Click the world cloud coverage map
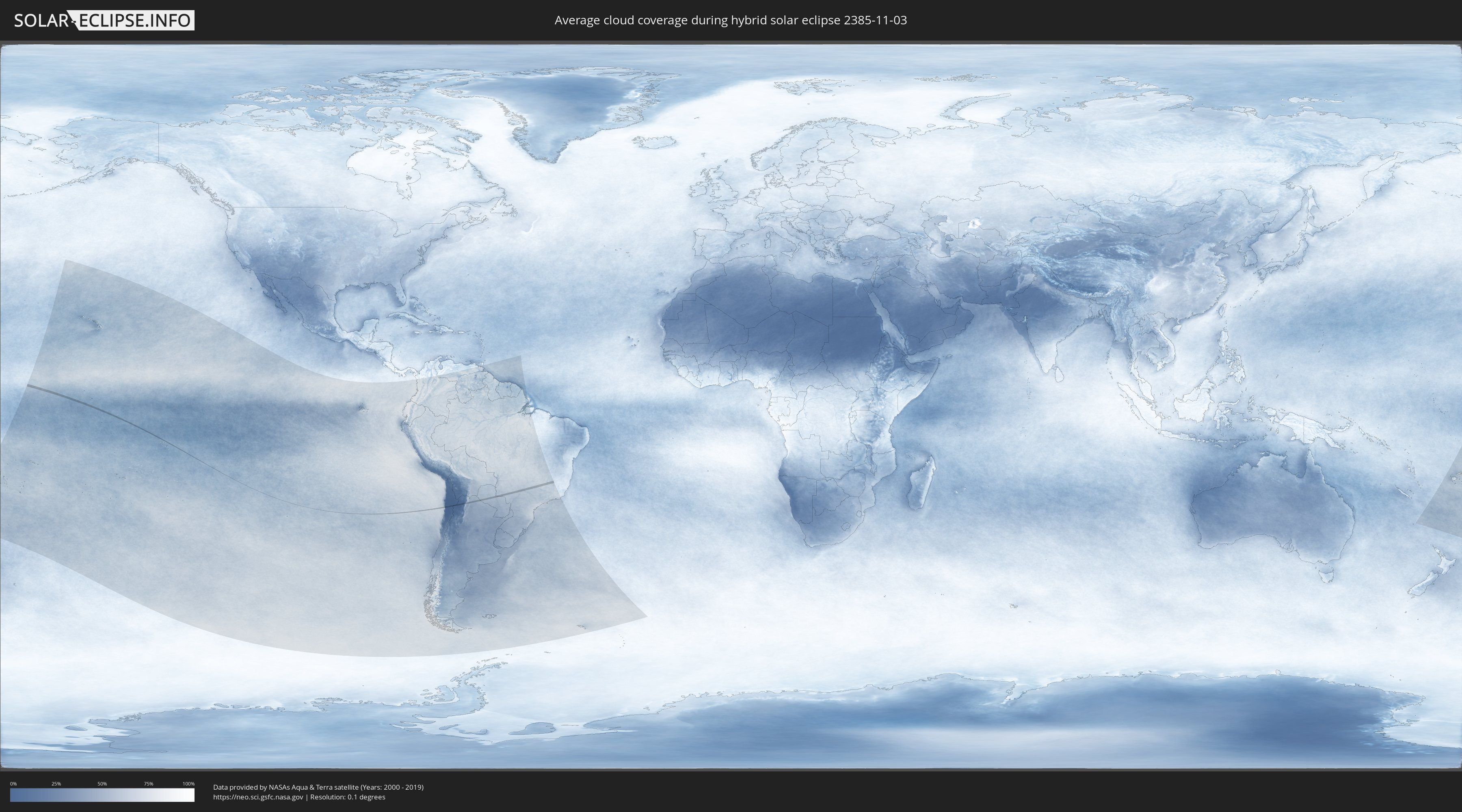 coord(731,407)
